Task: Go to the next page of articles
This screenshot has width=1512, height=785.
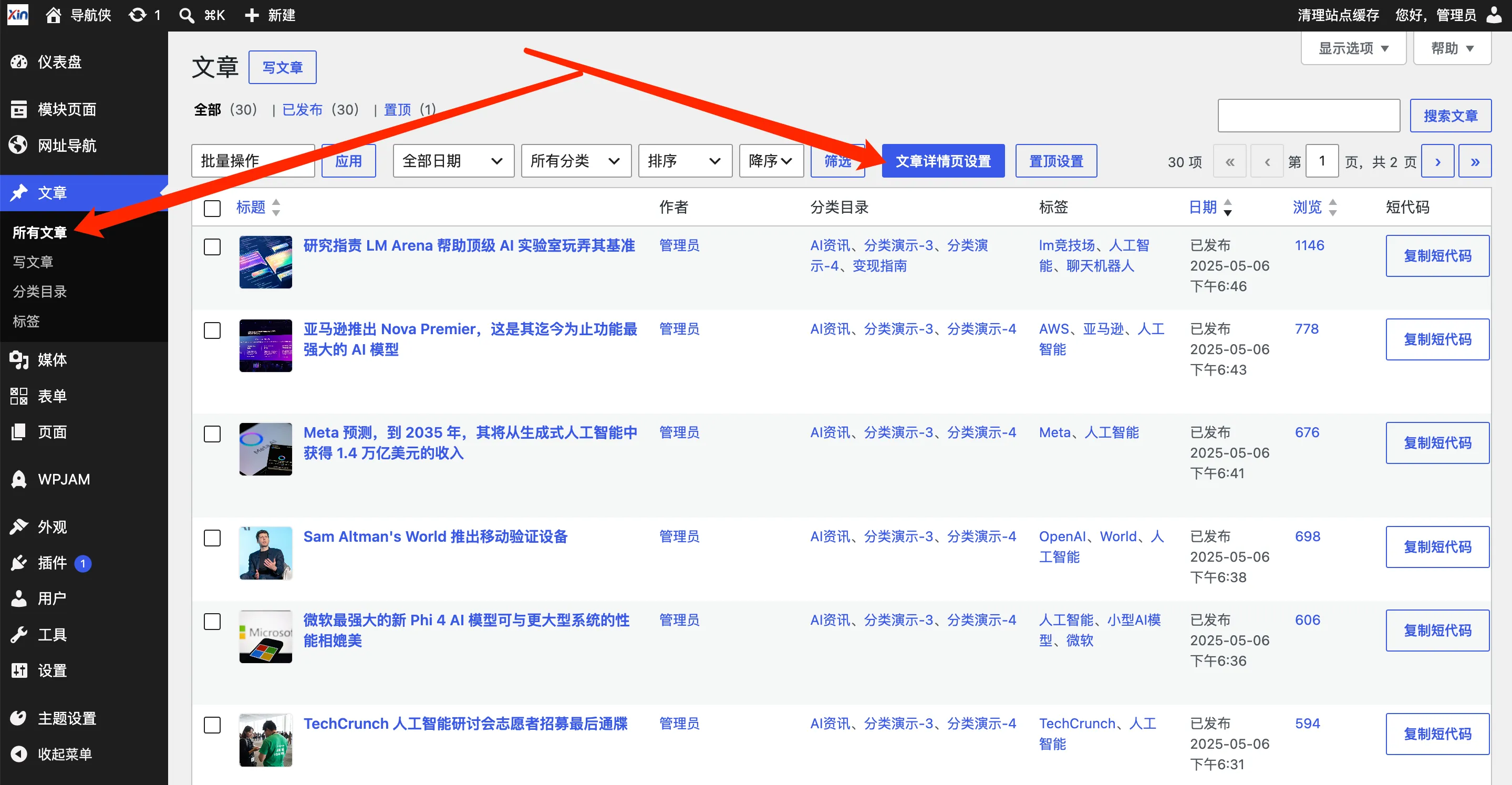Action: click(1437, 161)
